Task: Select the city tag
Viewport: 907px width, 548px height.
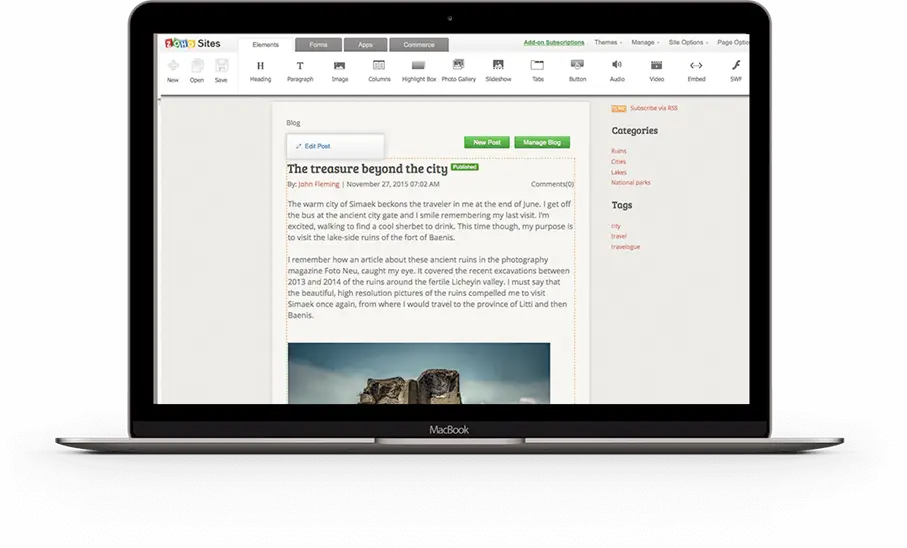Action: pos(615,226)
